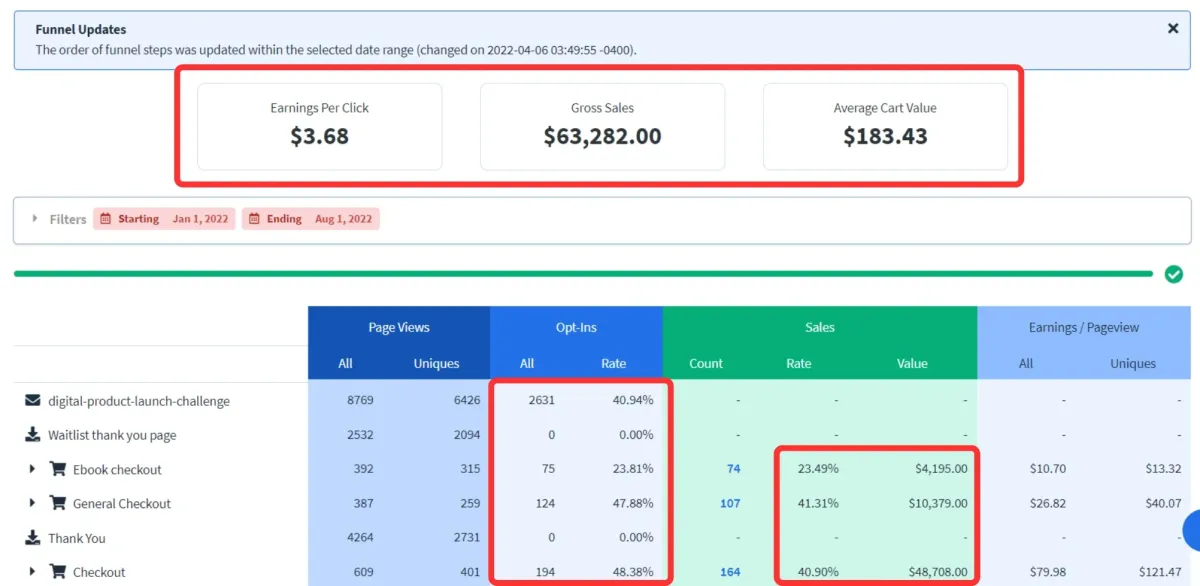Click the Uniques header under Page Views
The height and width of the screenshot is (586, 1200).
[x=436, y=363]
